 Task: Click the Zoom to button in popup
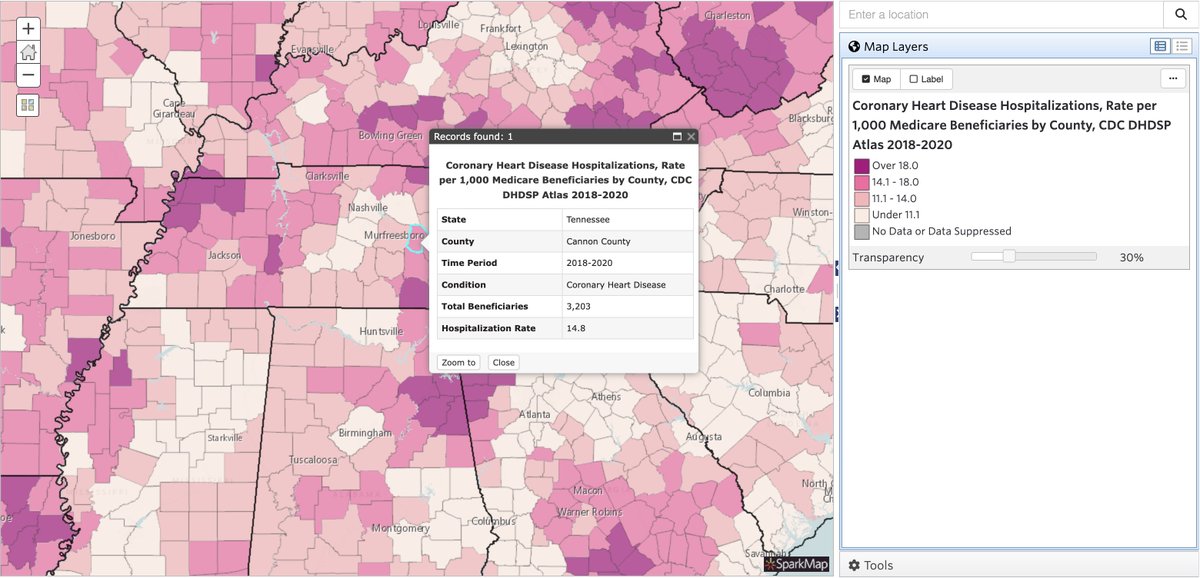point(459,362)
